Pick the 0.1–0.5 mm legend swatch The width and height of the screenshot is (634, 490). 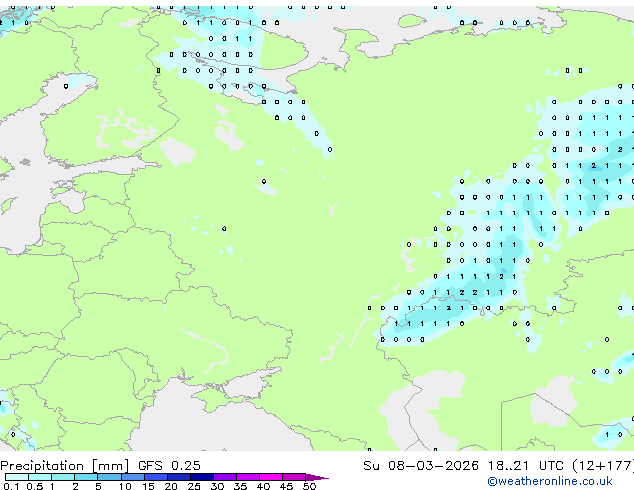click(x=17, y=477)
